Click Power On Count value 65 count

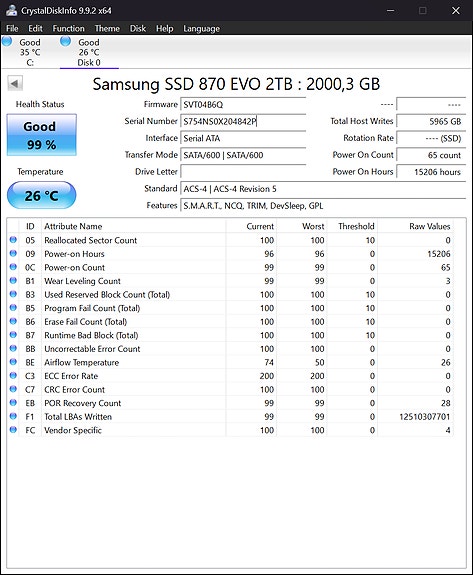(x=431, y=155)
